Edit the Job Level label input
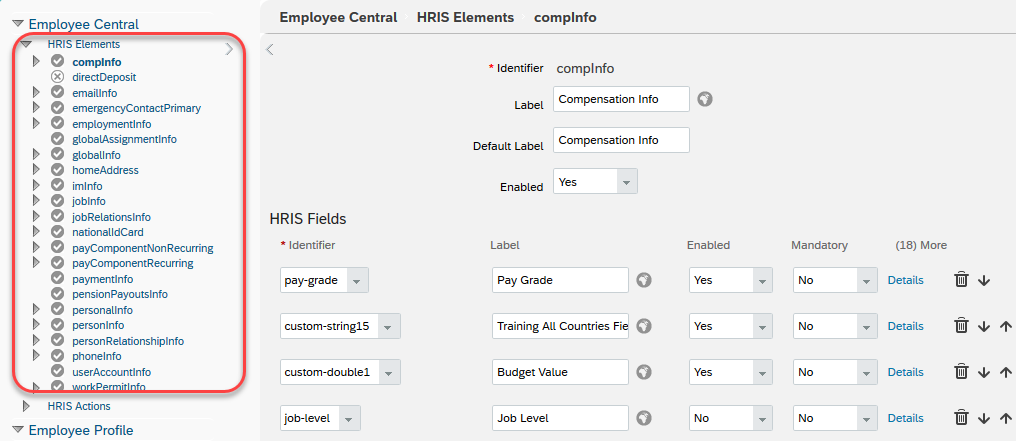Viewport: 1016px width, 441px height. coord(560,418)
